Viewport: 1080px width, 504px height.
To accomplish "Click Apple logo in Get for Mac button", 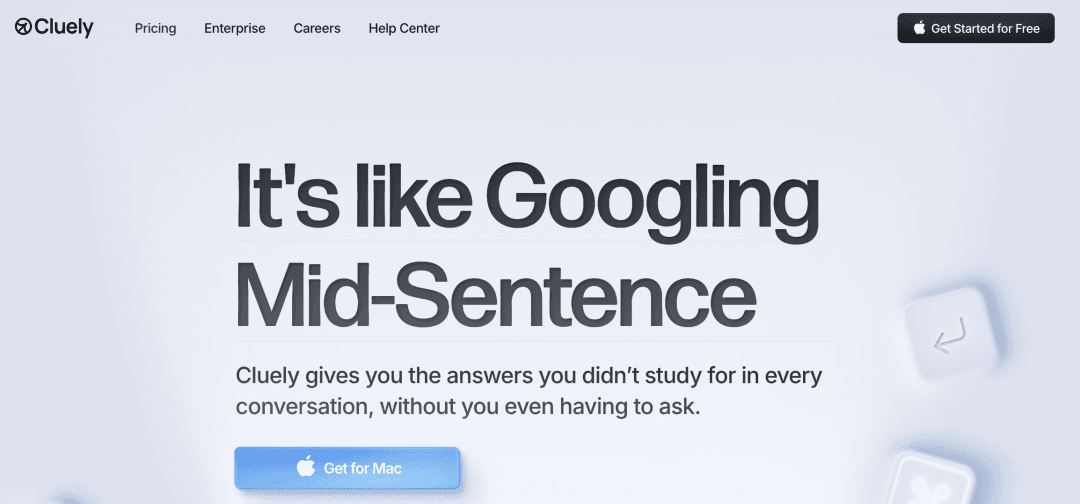I will point(306,467).
